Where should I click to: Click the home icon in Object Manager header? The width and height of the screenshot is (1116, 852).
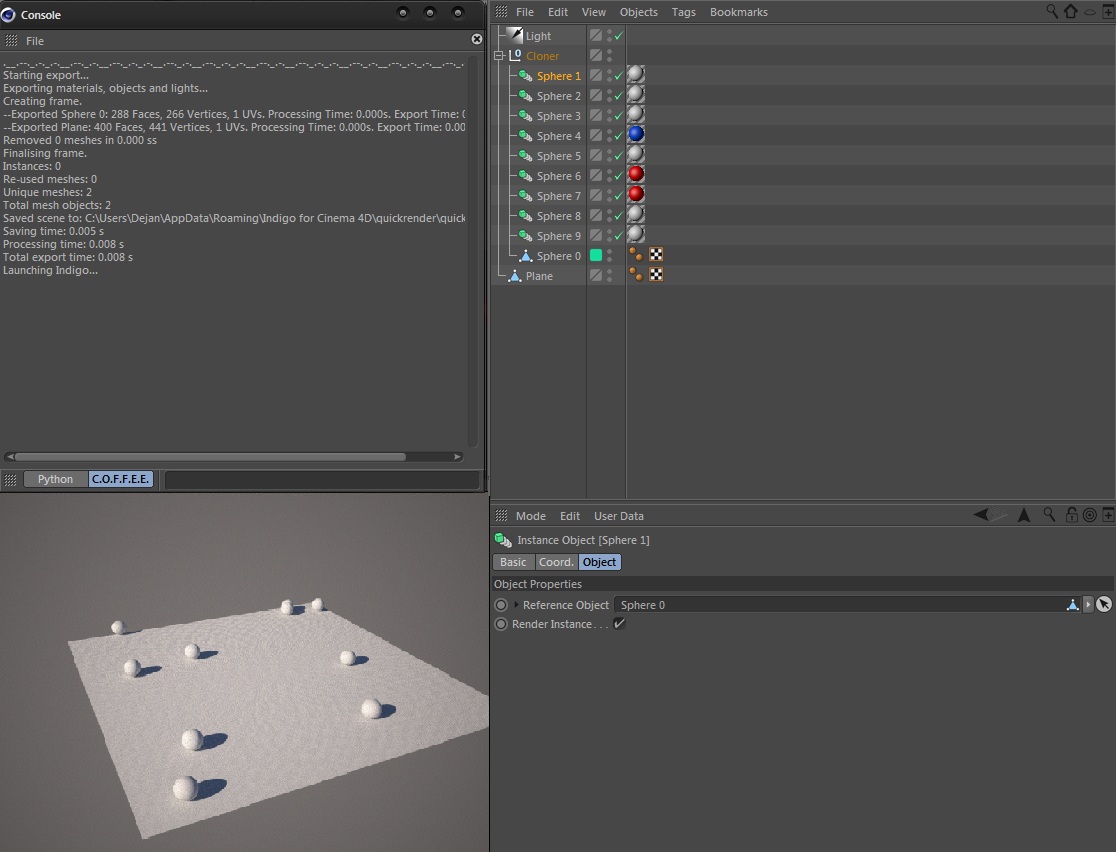coord(1071,12)
